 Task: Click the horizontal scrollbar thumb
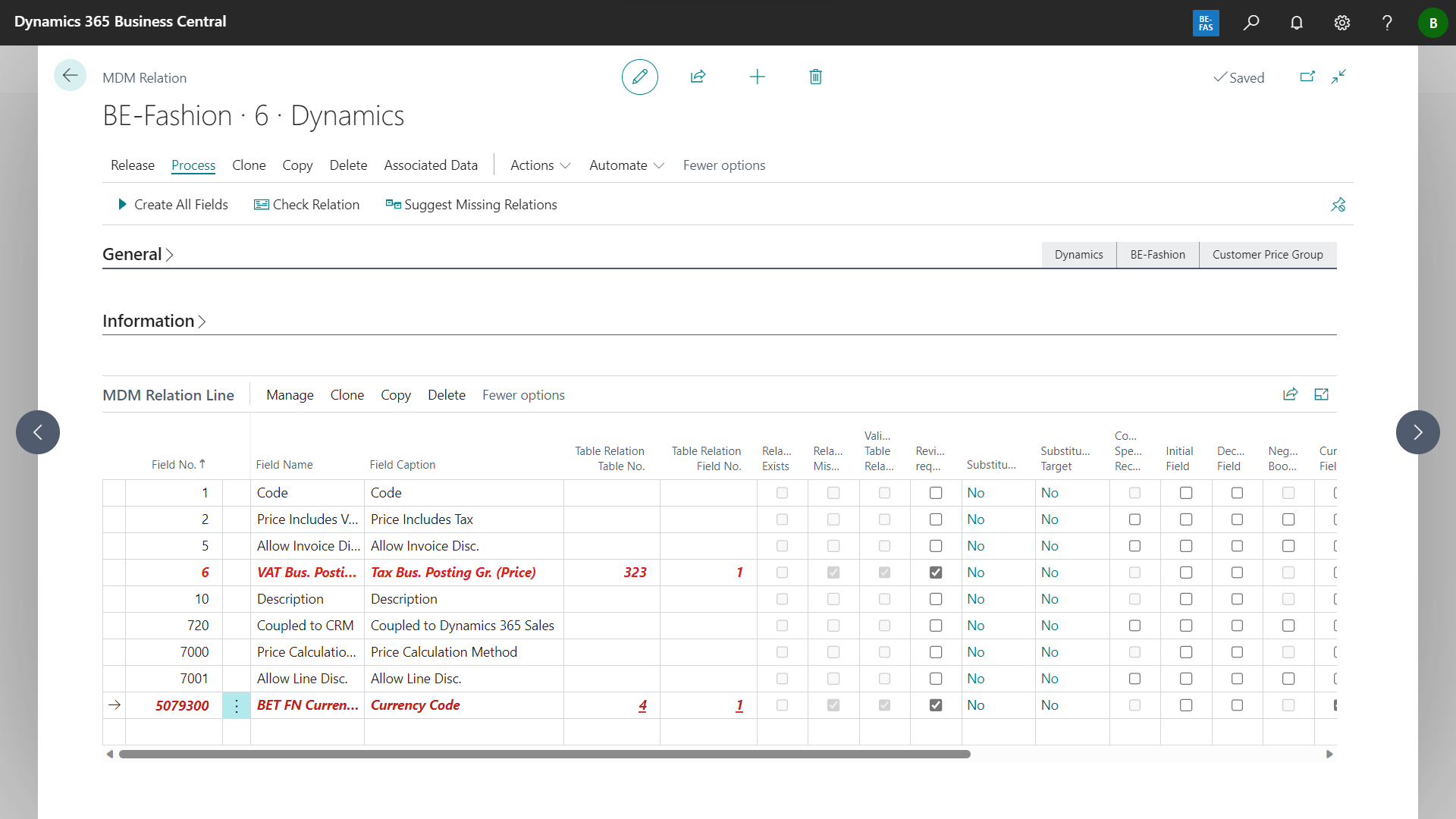[x=544, y=754]
